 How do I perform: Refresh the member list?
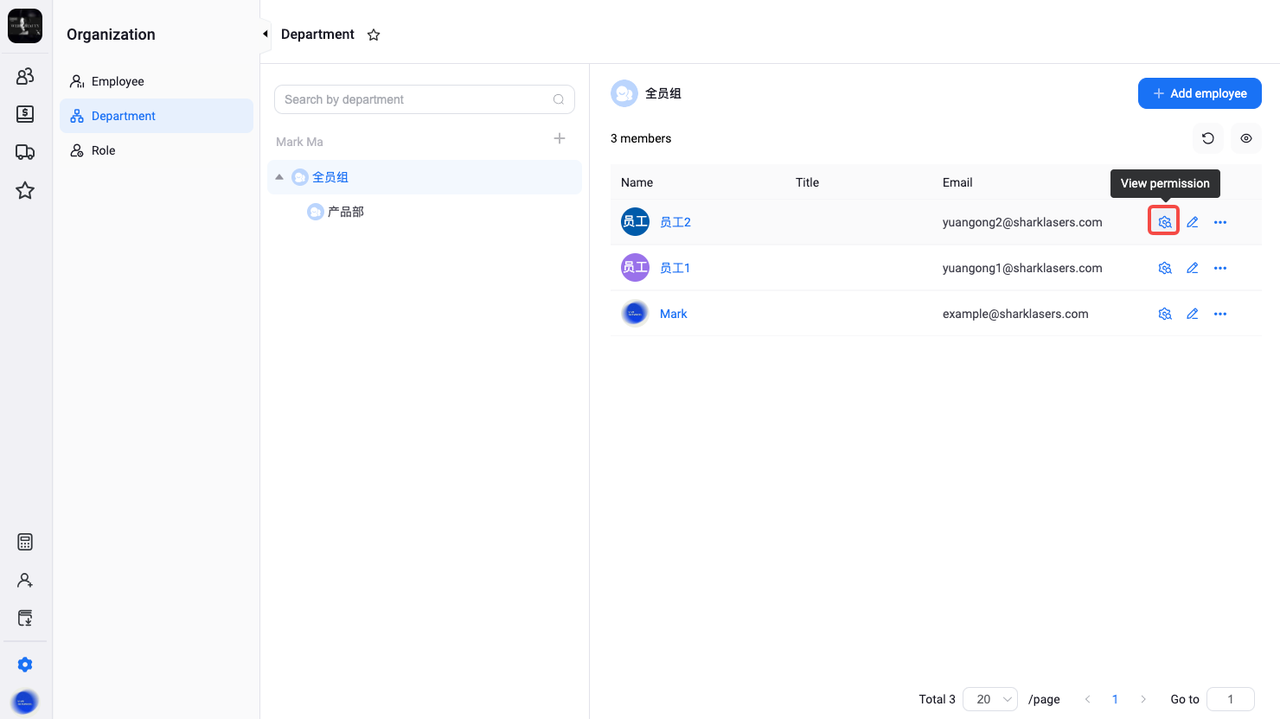pos(1208,139)
